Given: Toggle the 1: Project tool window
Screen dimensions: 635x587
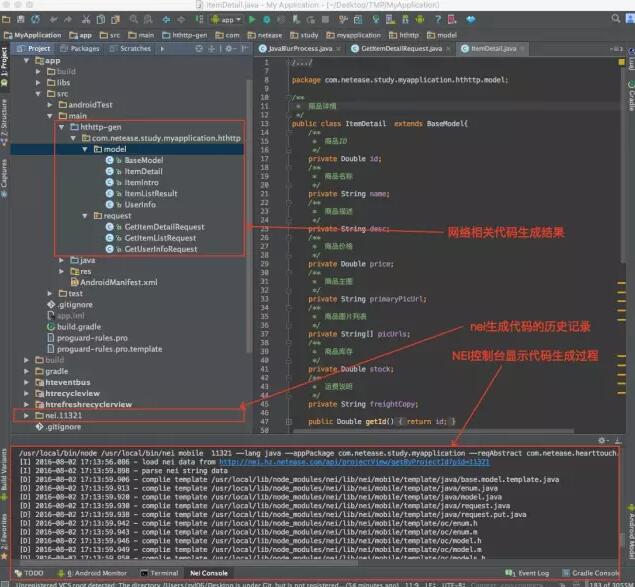Looking at the screenshot, I should [5, 59].
